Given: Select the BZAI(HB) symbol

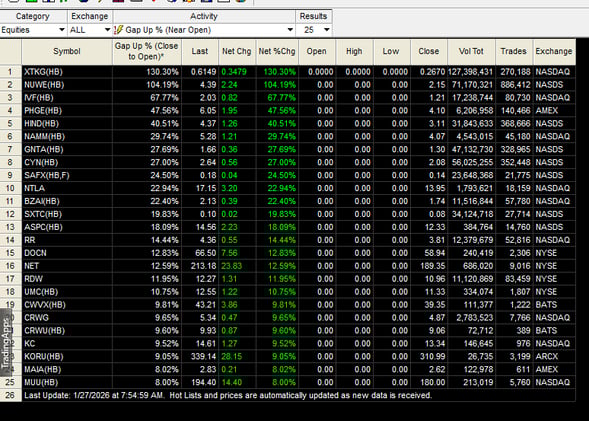Looking at the screenshot, I should point(42,201).
